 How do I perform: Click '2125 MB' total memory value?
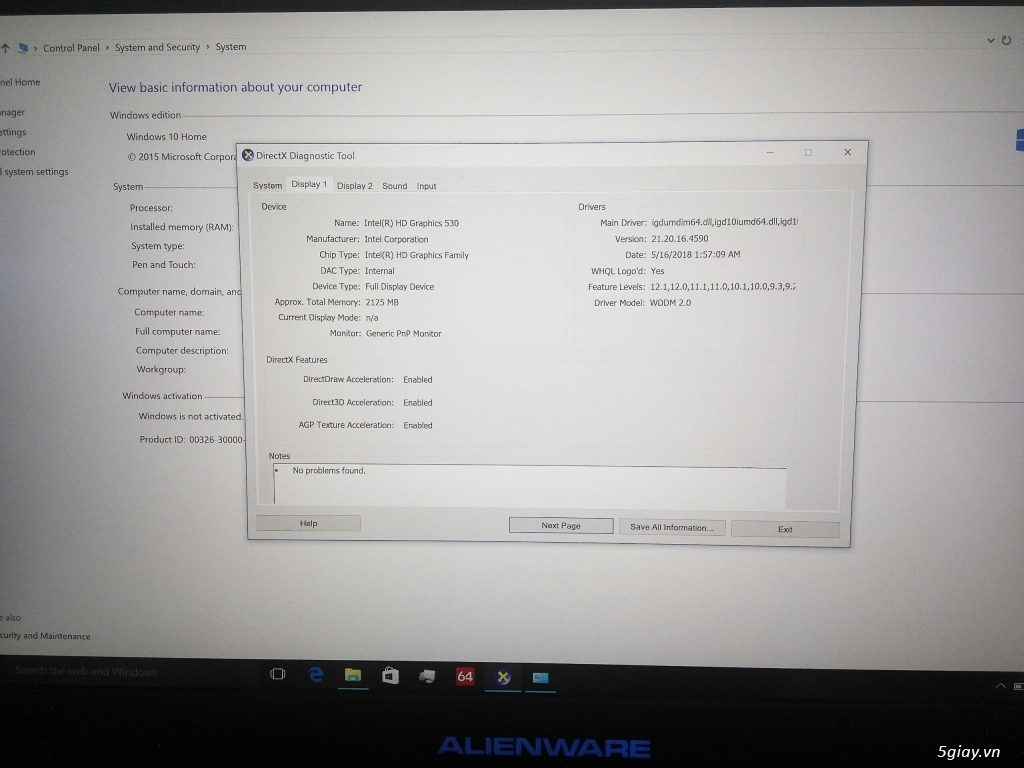point(382,302)
